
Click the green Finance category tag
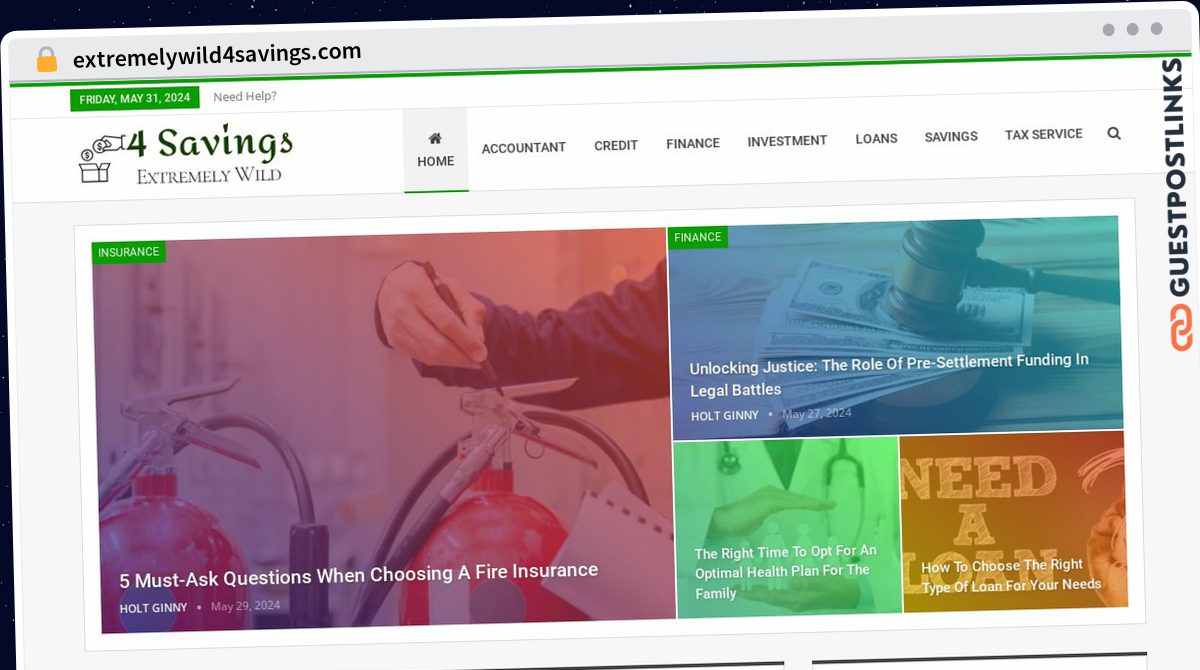(x=698, y=237)
